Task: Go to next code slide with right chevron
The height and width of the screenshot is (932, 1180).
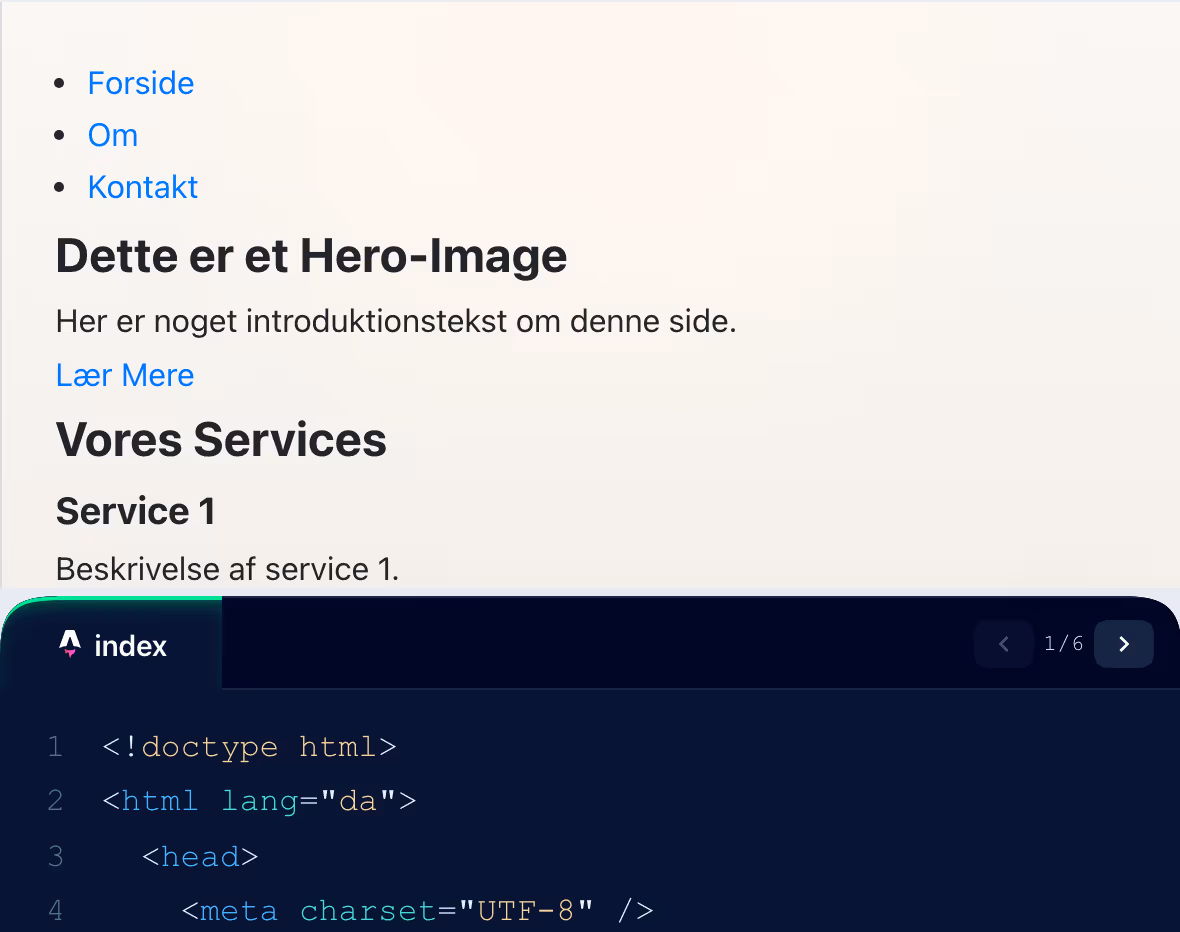Action: (x=1123, y=644)
